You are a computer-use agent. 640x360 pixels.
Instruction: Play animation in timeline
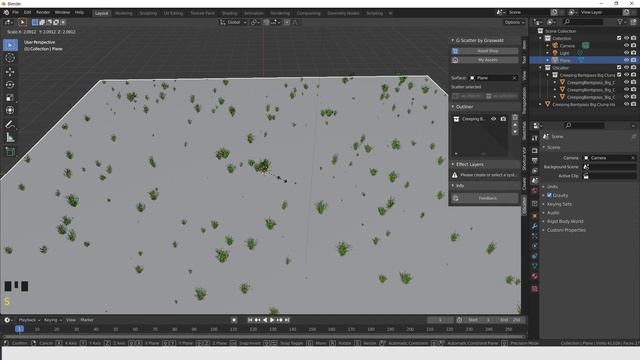[272, 320]
